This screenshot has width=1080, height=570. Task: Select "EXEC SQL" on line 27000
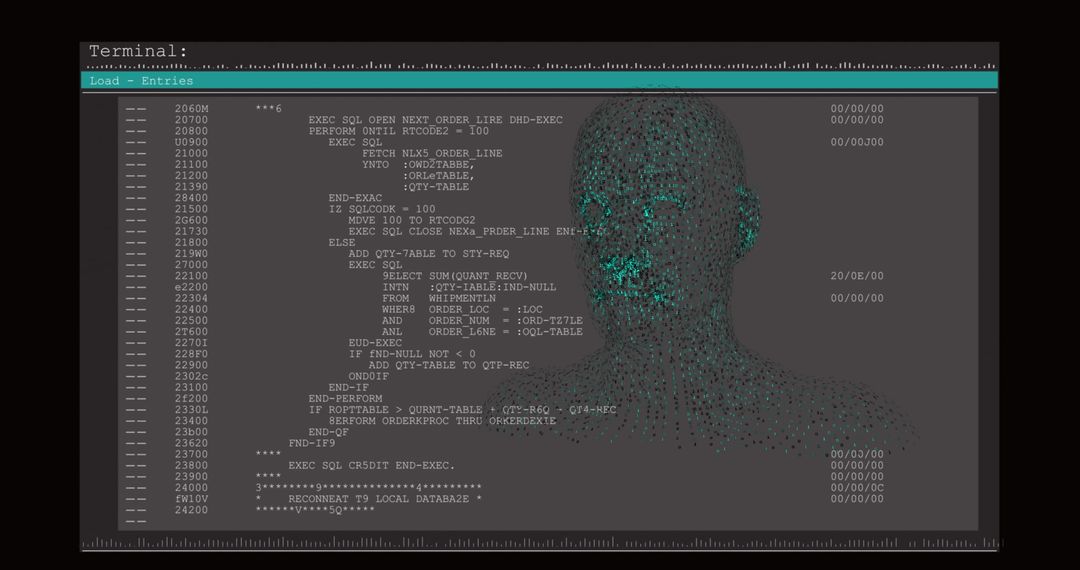(x=375, y=264)
